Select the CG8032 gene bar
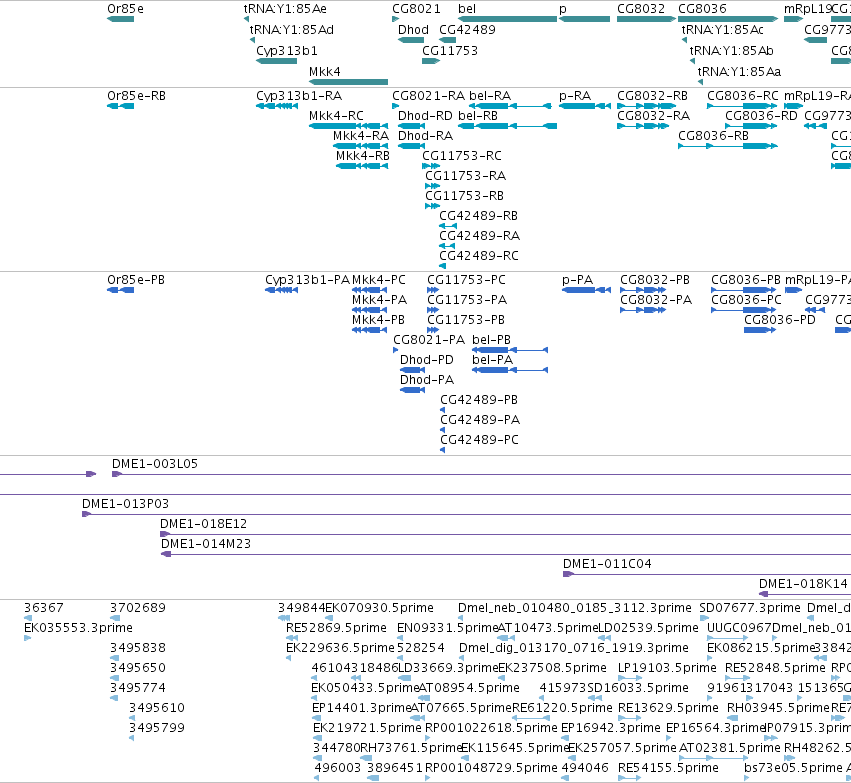This screenshot has height=783, width=851. (x=646, y=19)
